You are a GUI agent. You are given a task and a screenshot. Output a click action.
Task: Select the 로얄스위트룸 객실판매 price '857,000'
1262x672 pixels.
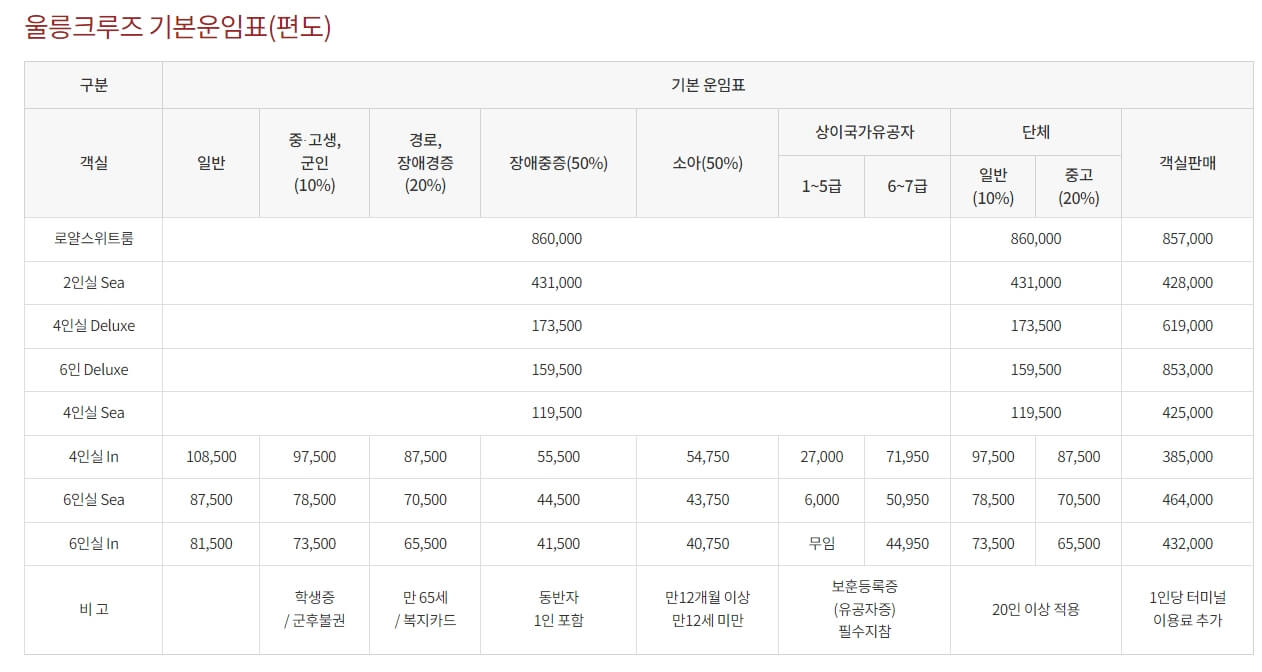[x=1187, y=239]
